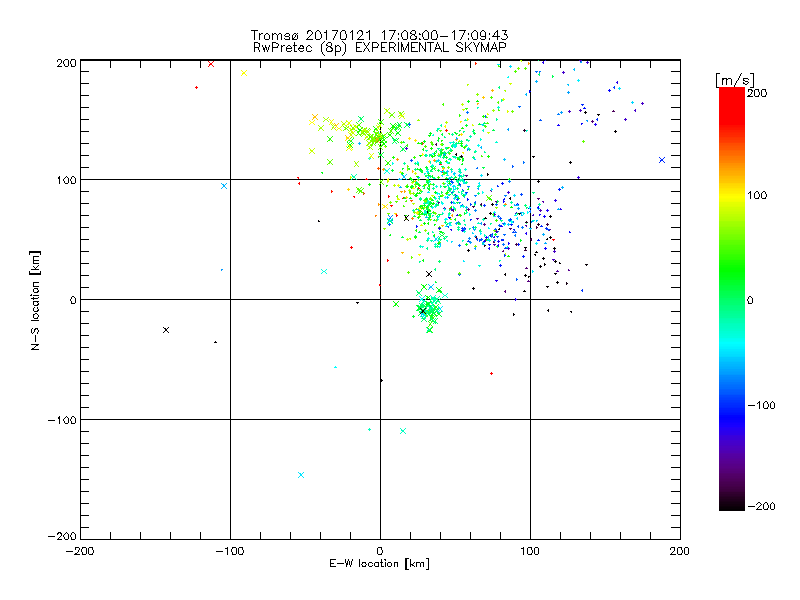Click the subtitle 'RwPretec (8p) EXPERIMENTAL SKYMAP'

point(379,48)
